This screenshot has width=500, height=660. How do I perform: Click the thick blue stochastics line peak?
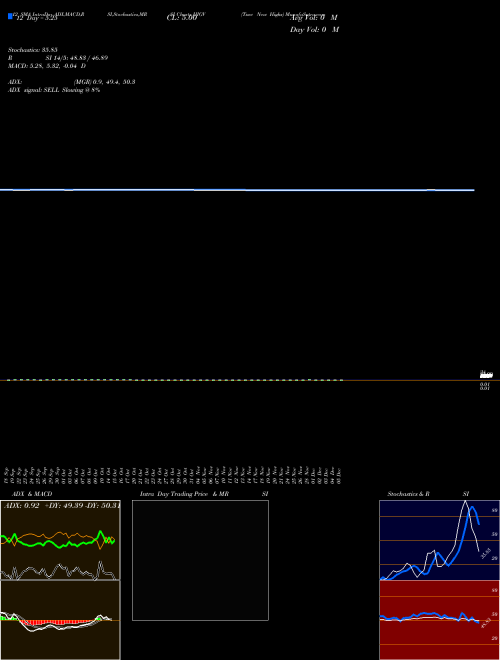(473, 509)
